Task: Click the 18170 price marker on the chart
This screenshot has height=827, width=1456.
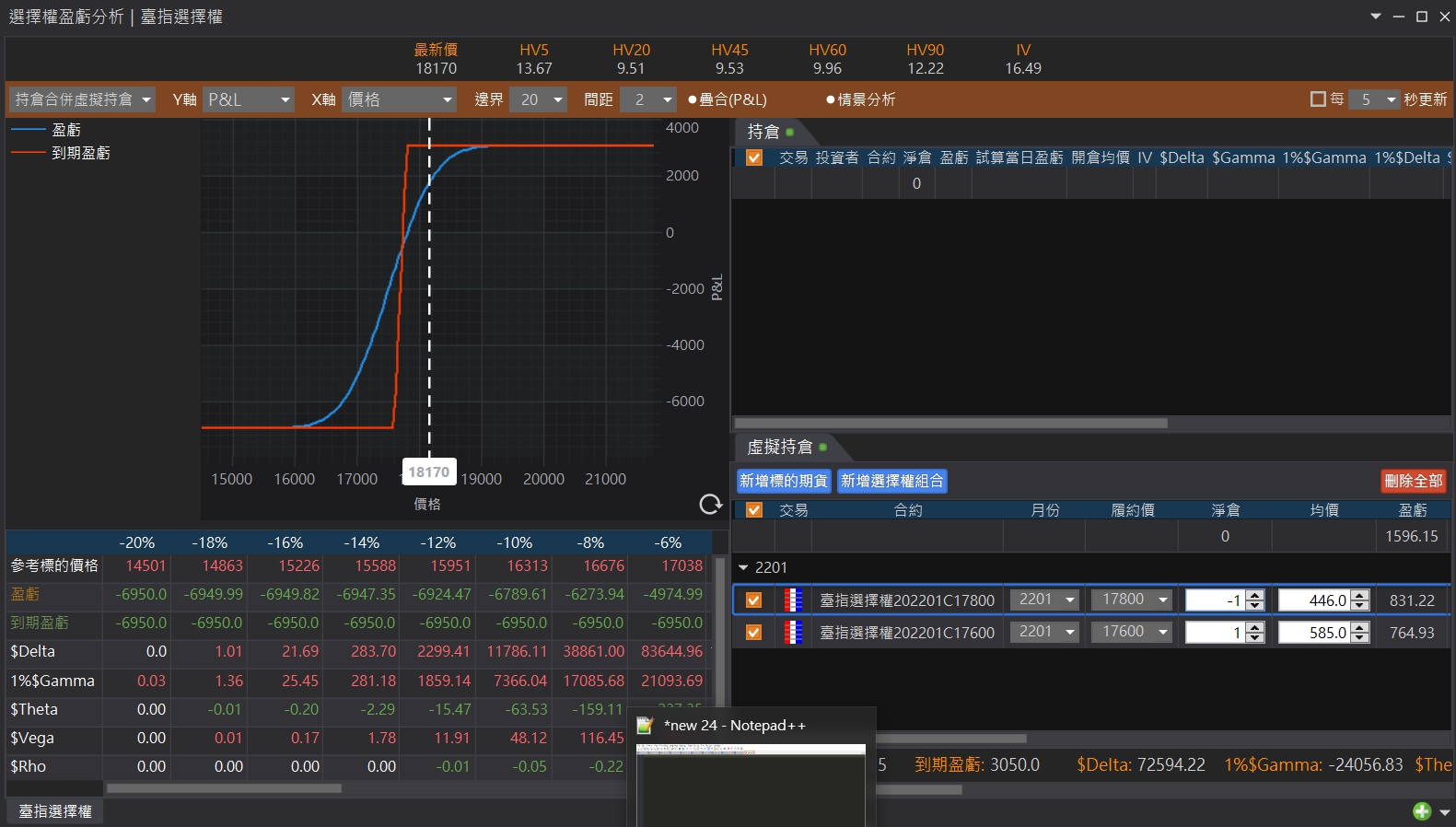Action: point(429,472)
